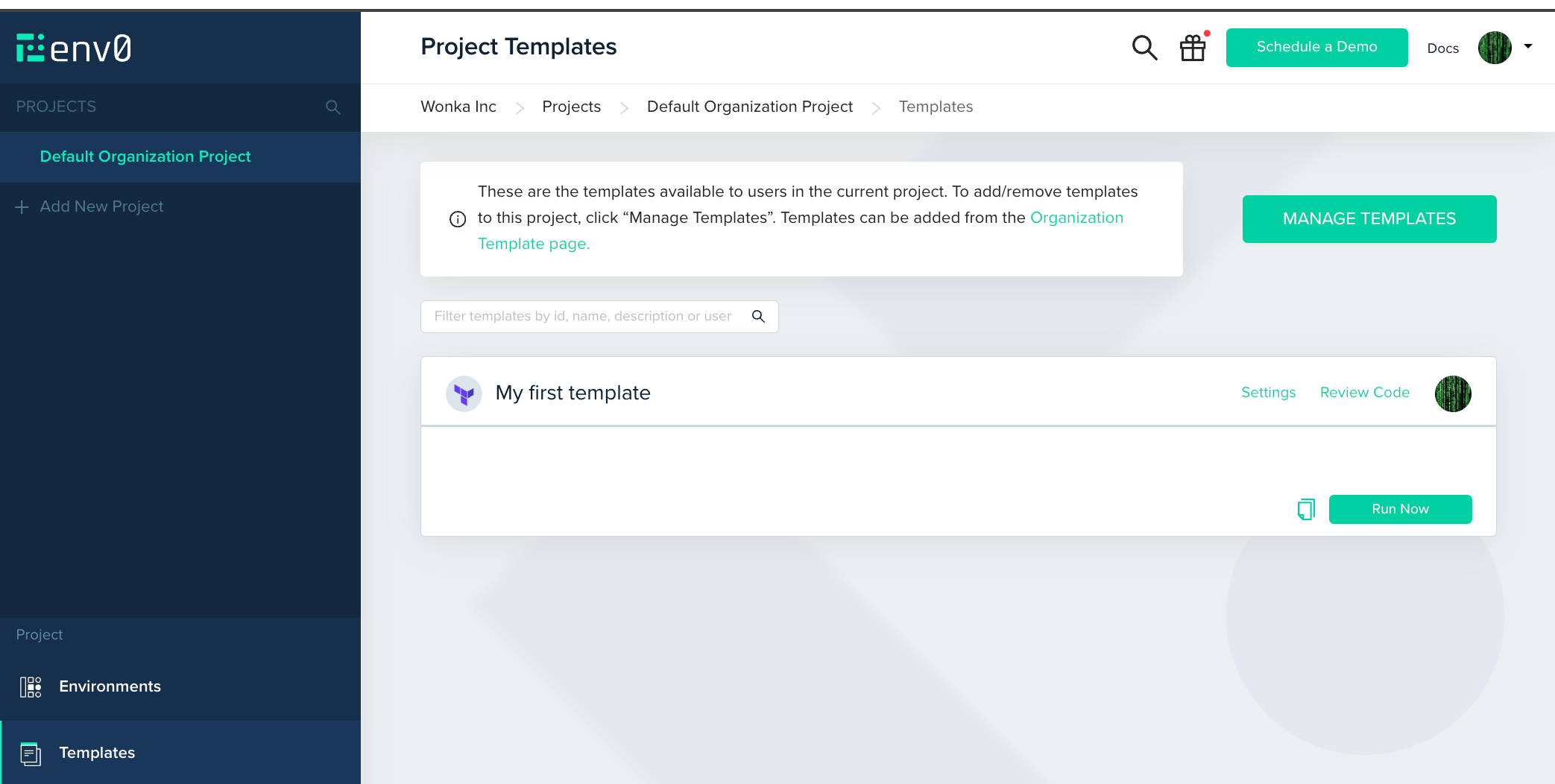Open the user avatar dropdown arrow
The height and width of the screenshot is (784, 1555).
tap(1528, 47)
